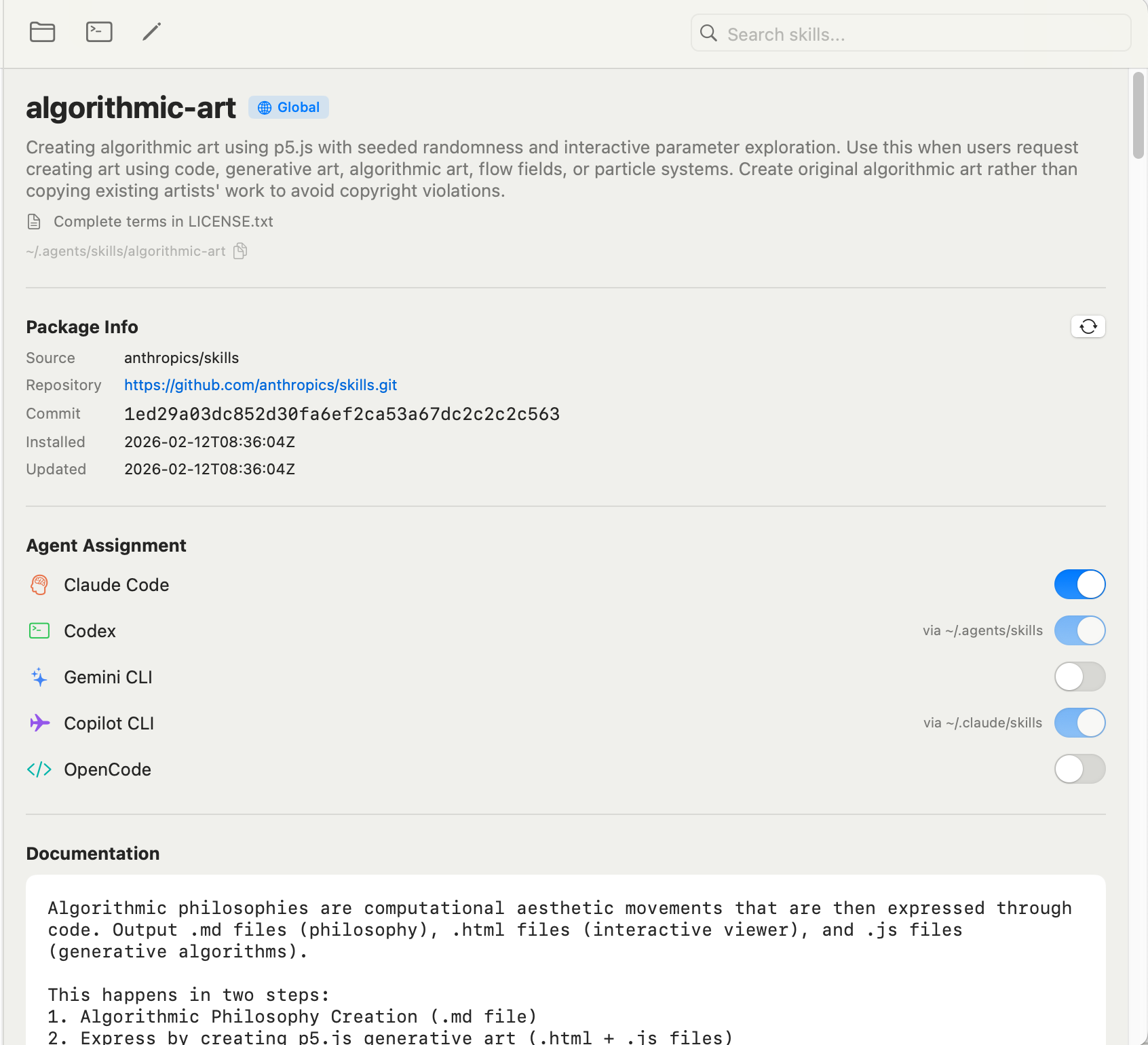Click 'via ~/.claude/skills' label beside Copilot CLI
The height and width of the screenshot is (1045, 1148).
pyautogui.click(x=982, y=723)
